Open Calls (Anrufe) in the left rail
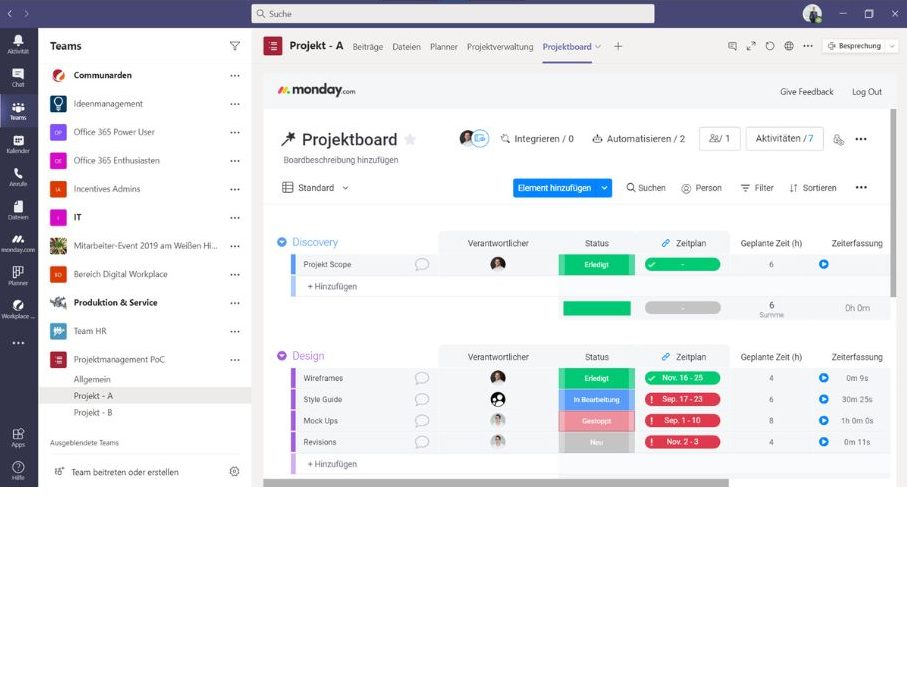 [x=18, y=177]
